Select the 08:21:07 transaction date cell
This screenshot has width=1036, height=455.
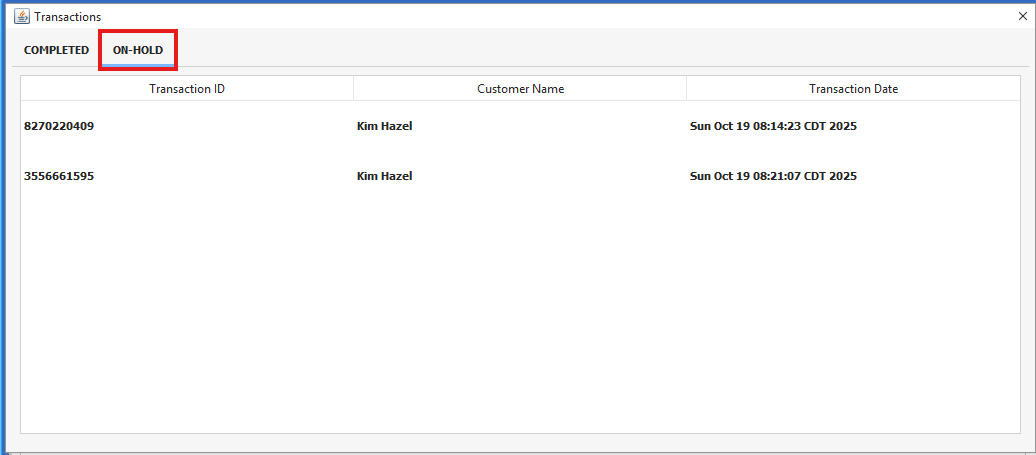click(773, 176)
